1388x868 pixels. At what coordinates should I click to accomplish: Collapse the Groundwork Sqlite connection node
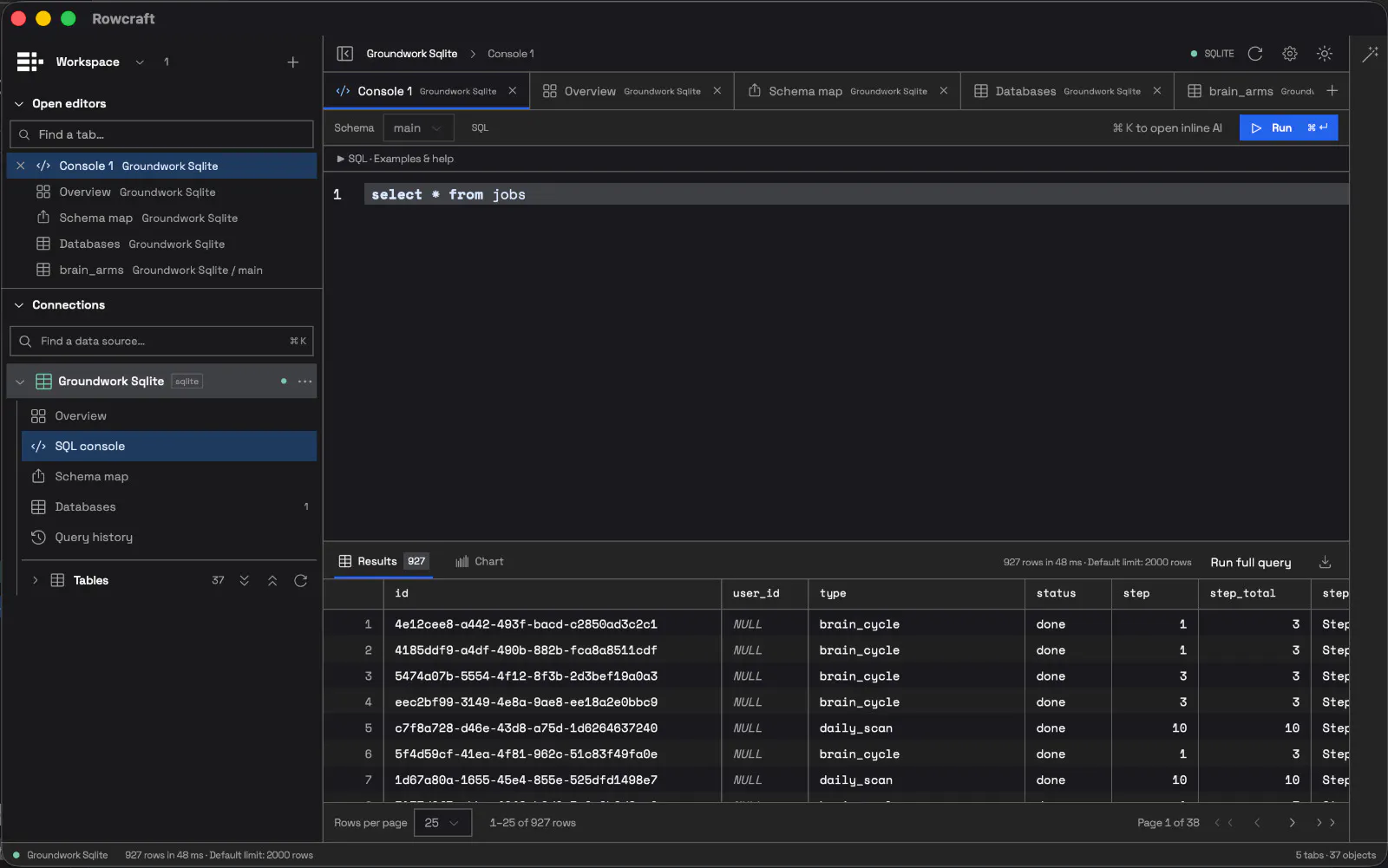coord(20,382)
